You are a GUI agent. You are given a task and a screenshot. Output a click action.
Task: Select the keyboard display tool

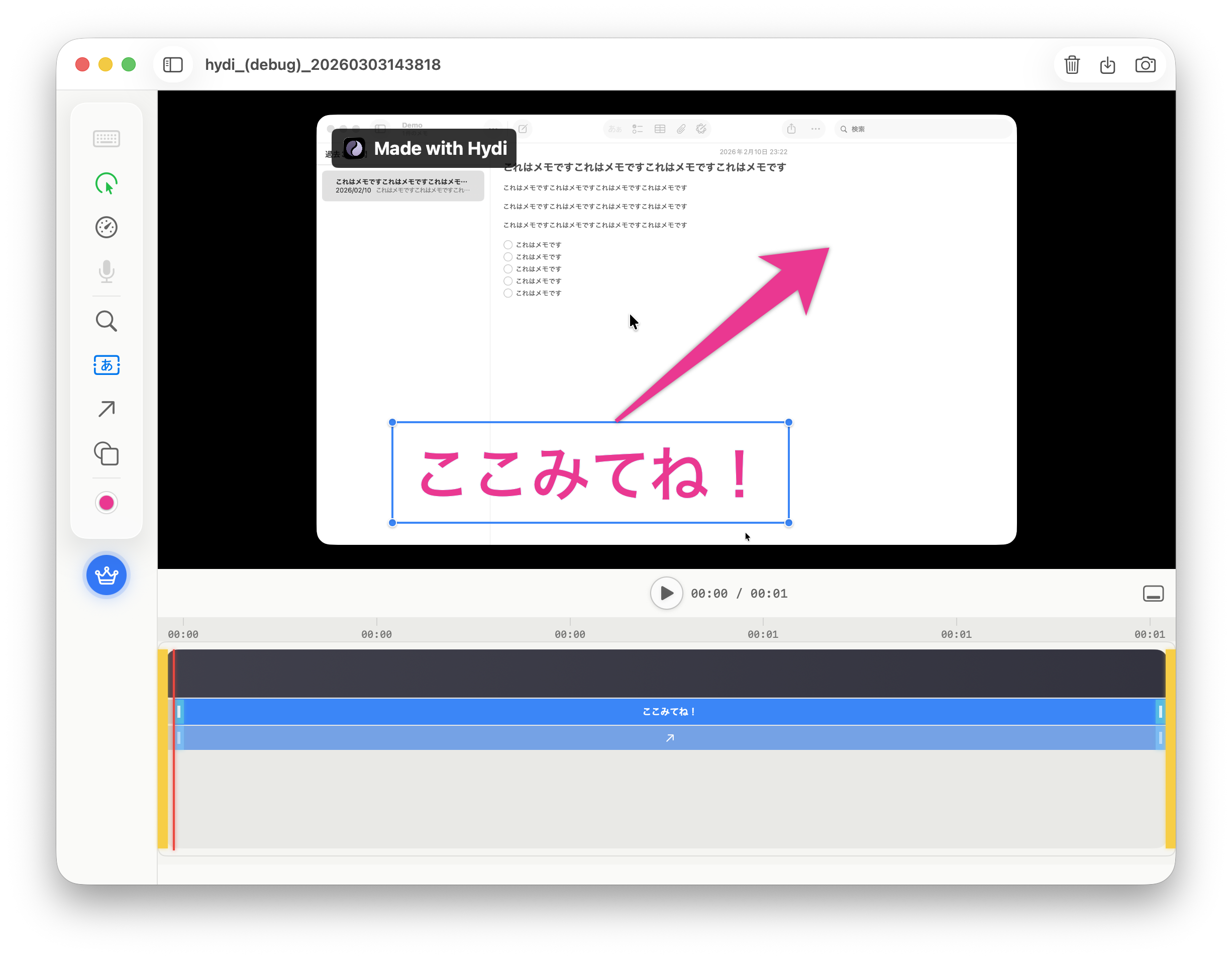[107, 138]
